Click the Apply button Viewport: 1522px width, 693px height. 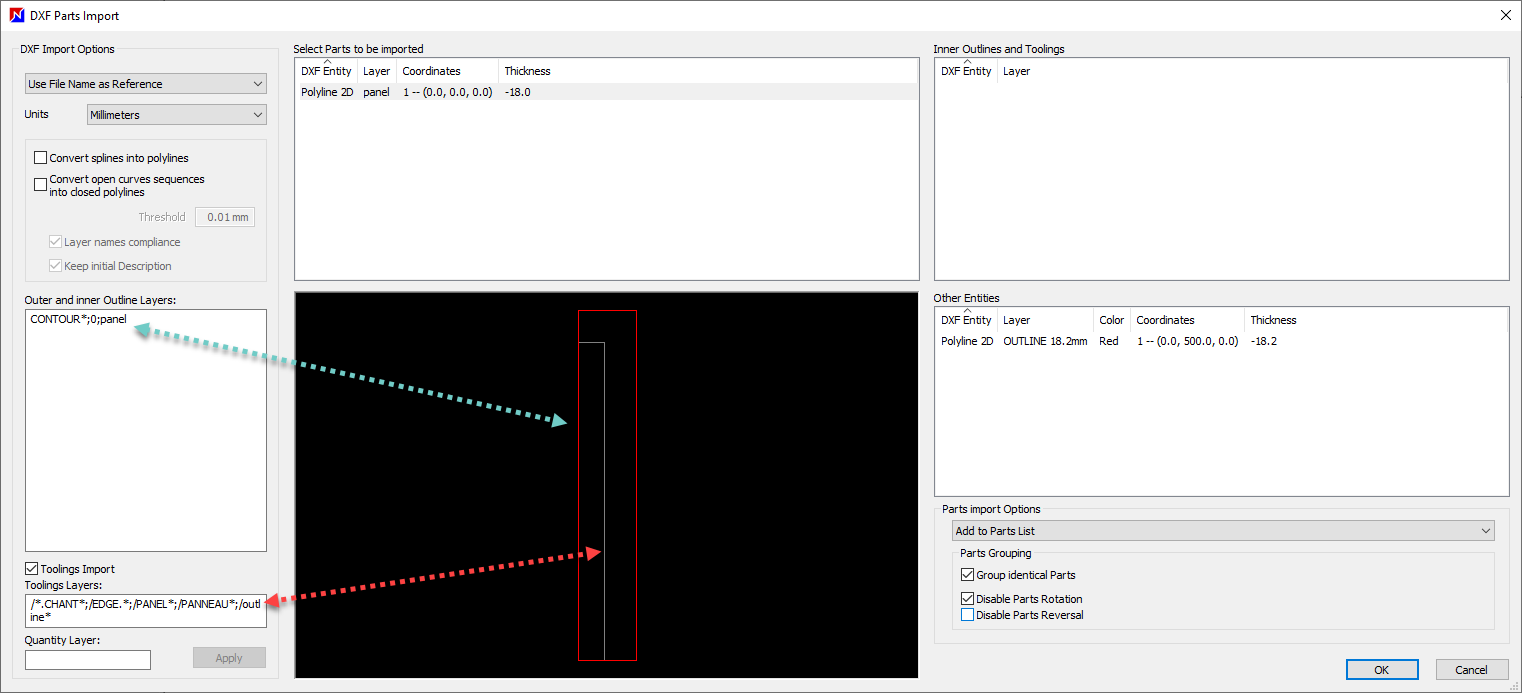229,658
